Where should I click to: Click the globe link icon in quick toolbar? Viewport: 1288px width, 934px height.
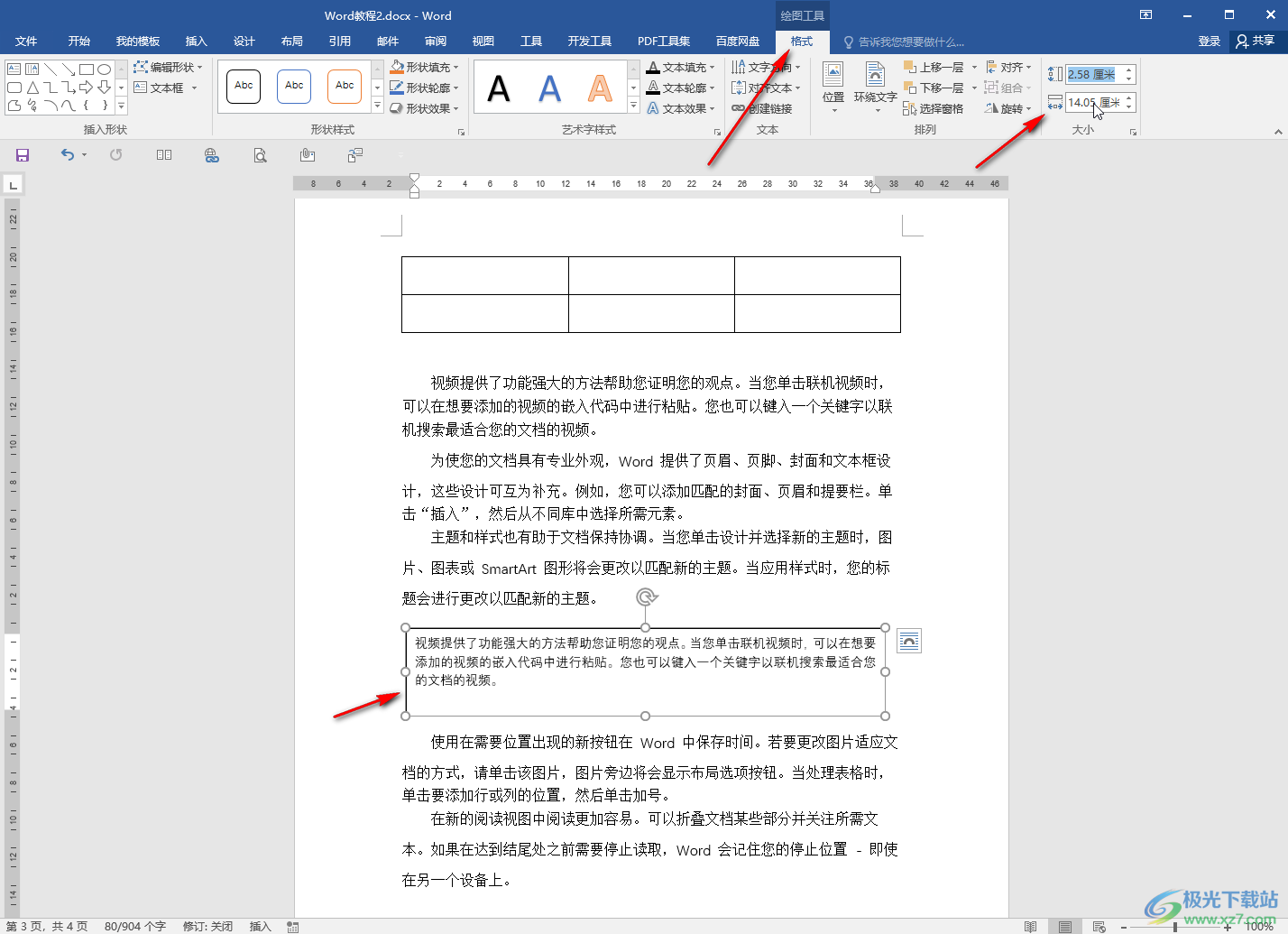click(212, 155)
